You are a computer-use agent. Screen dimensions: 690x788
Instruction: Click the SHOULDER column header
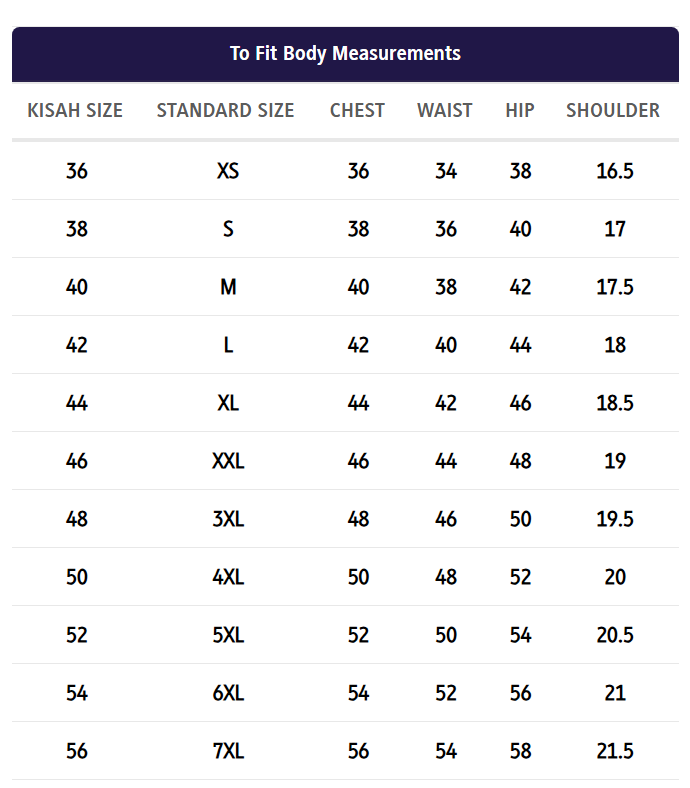[613, 111]
